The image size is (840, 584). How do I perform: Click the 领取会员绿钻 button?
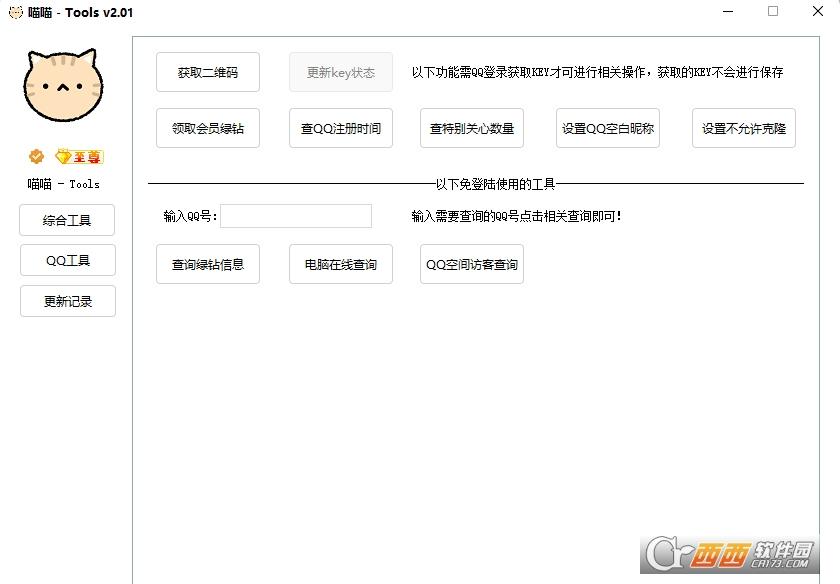(x=208, y=128)
